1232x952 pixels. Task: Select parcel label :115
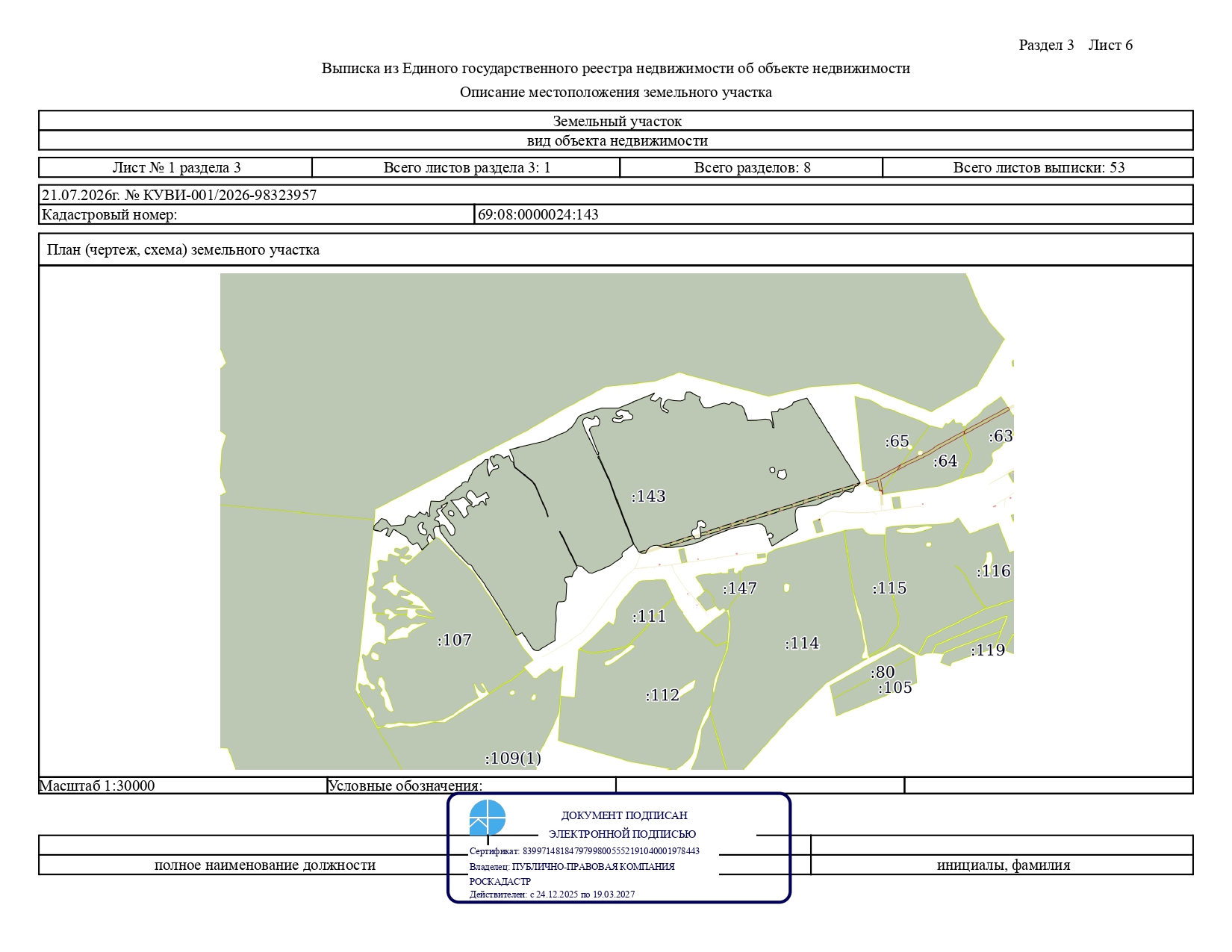[889, 588]
